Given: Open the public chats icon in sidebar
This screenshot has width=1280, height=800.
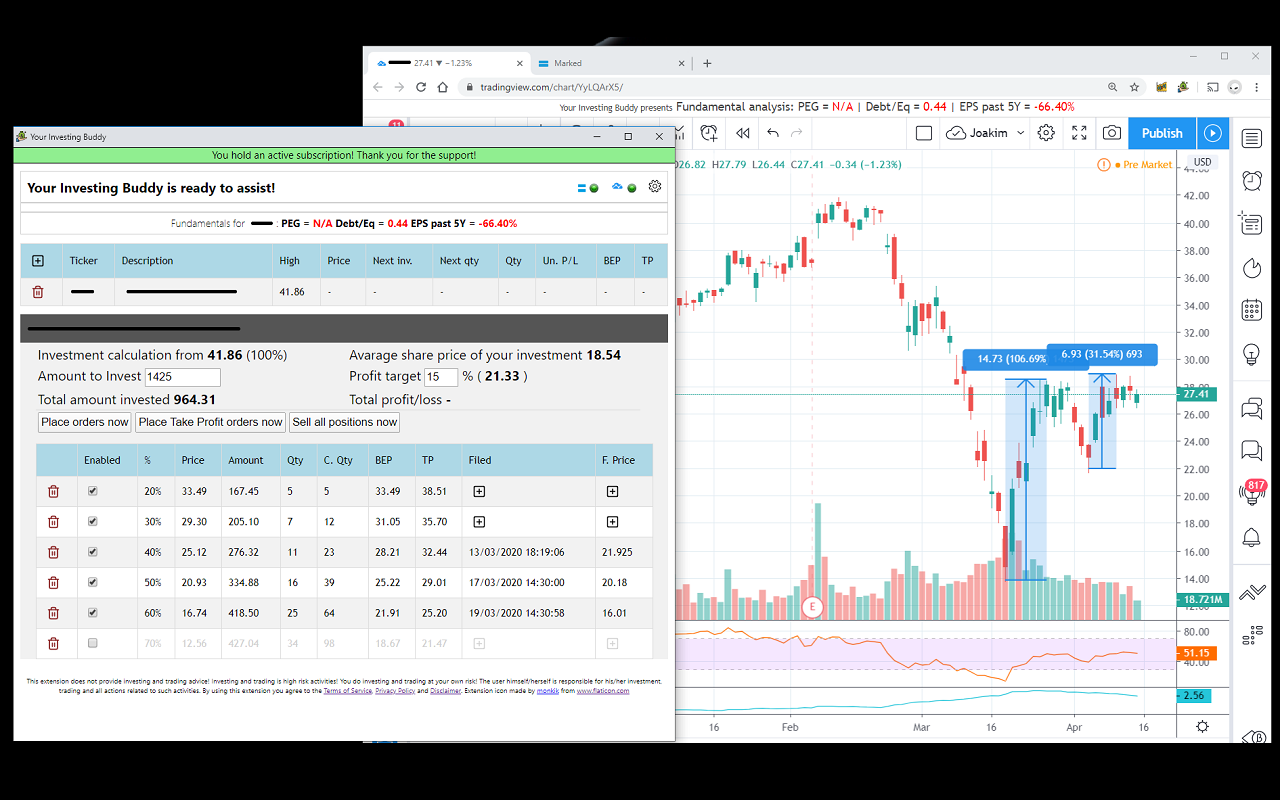Looking at the screenshot, I should click(x=1252, y=408).
